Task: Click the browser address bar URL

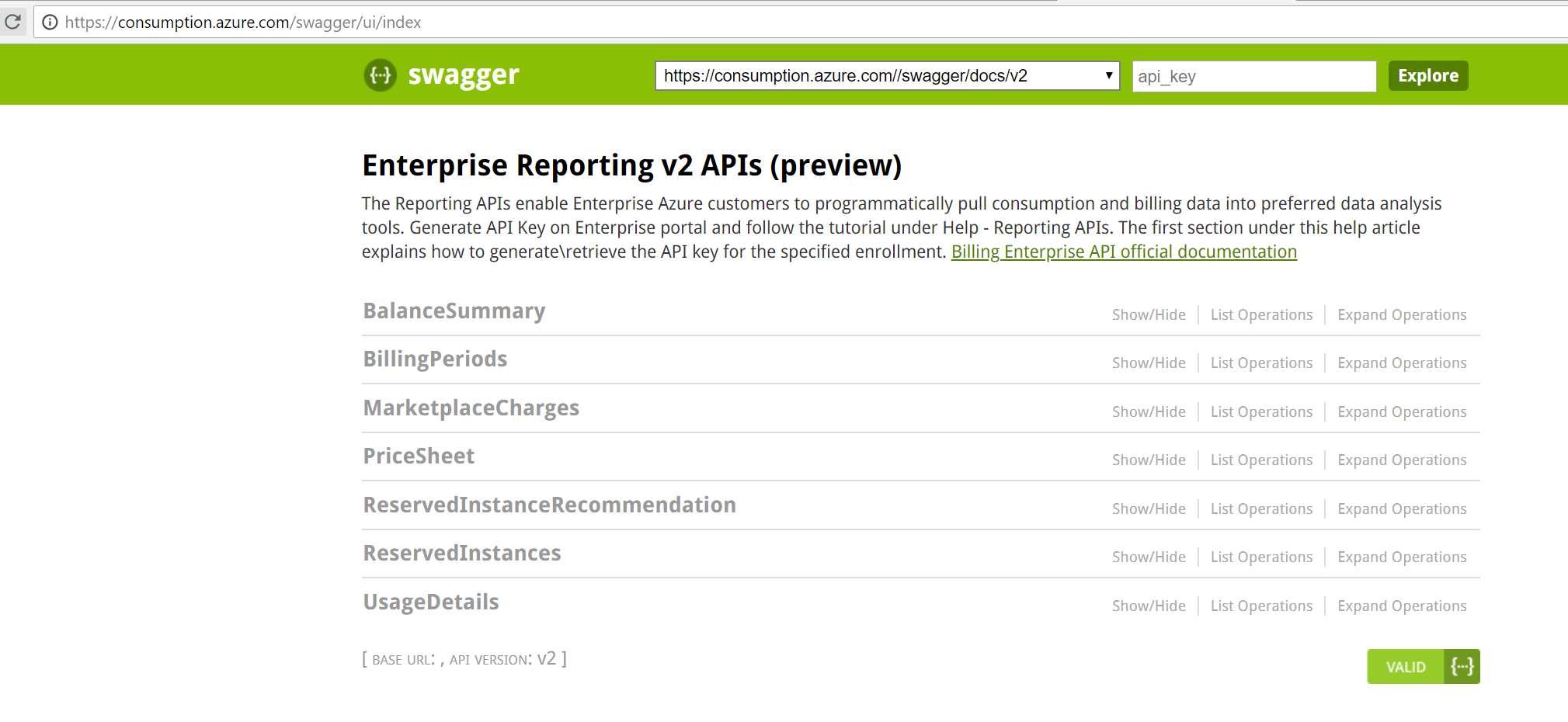Action: click(243, 23)
